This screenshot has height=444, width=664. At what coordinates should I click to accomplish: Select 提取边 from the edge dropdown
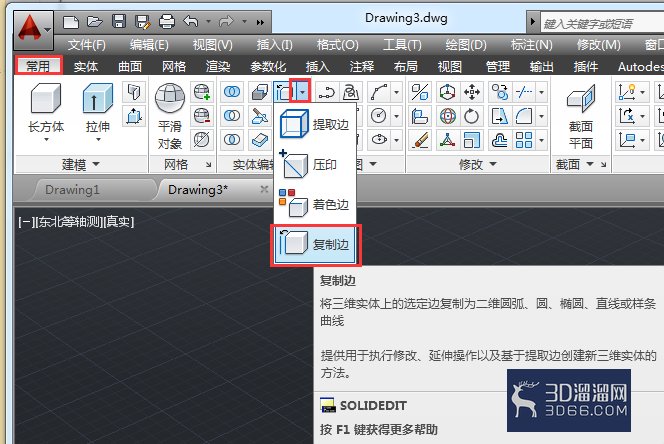tap(315, 124)
